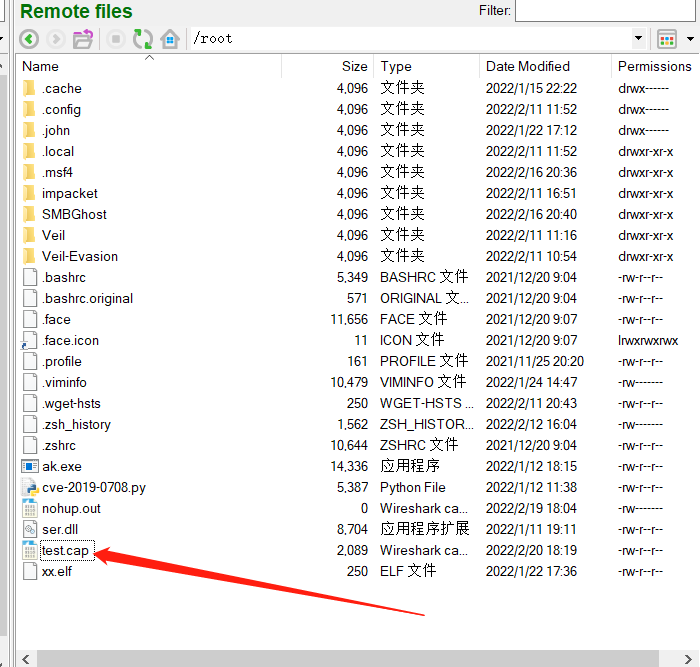Sort files by Permissions column
Screen dimensions: 700x667
(x=654, y=67)
